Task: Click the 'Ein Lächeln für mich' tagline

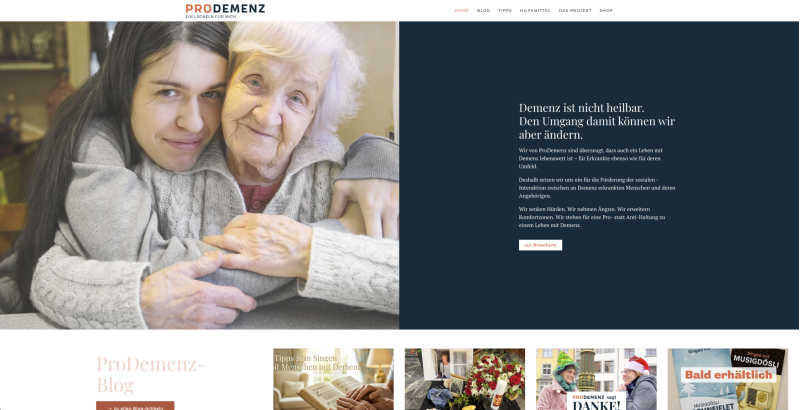Action: tap(211, 17)
